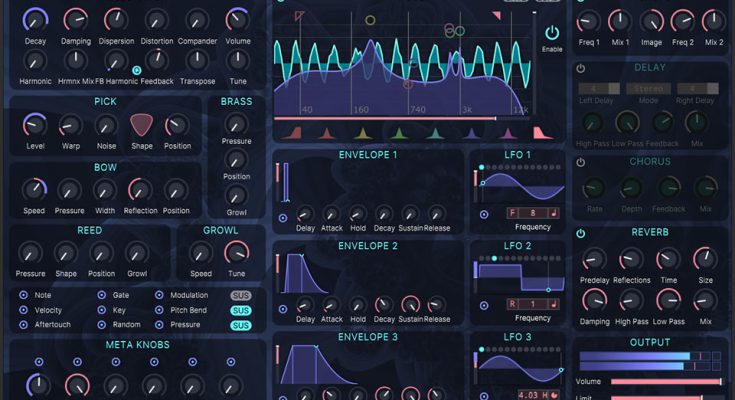Toggle the Pitch Bend SUS switch
The height and width of the screenshot is (400, 735).
coord(240,311)
